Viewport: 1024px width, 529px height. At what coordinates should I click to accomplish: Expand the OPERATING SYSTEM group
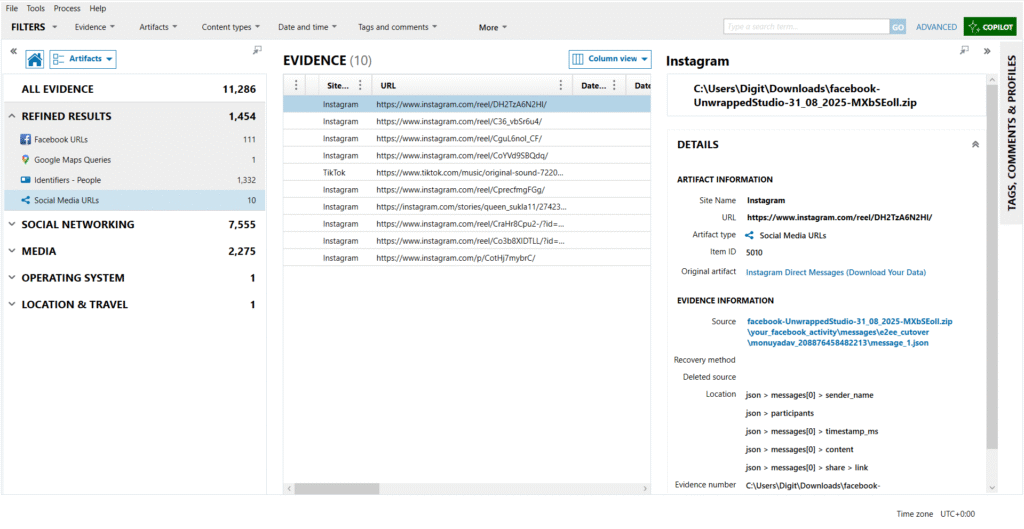pos(12,278)
